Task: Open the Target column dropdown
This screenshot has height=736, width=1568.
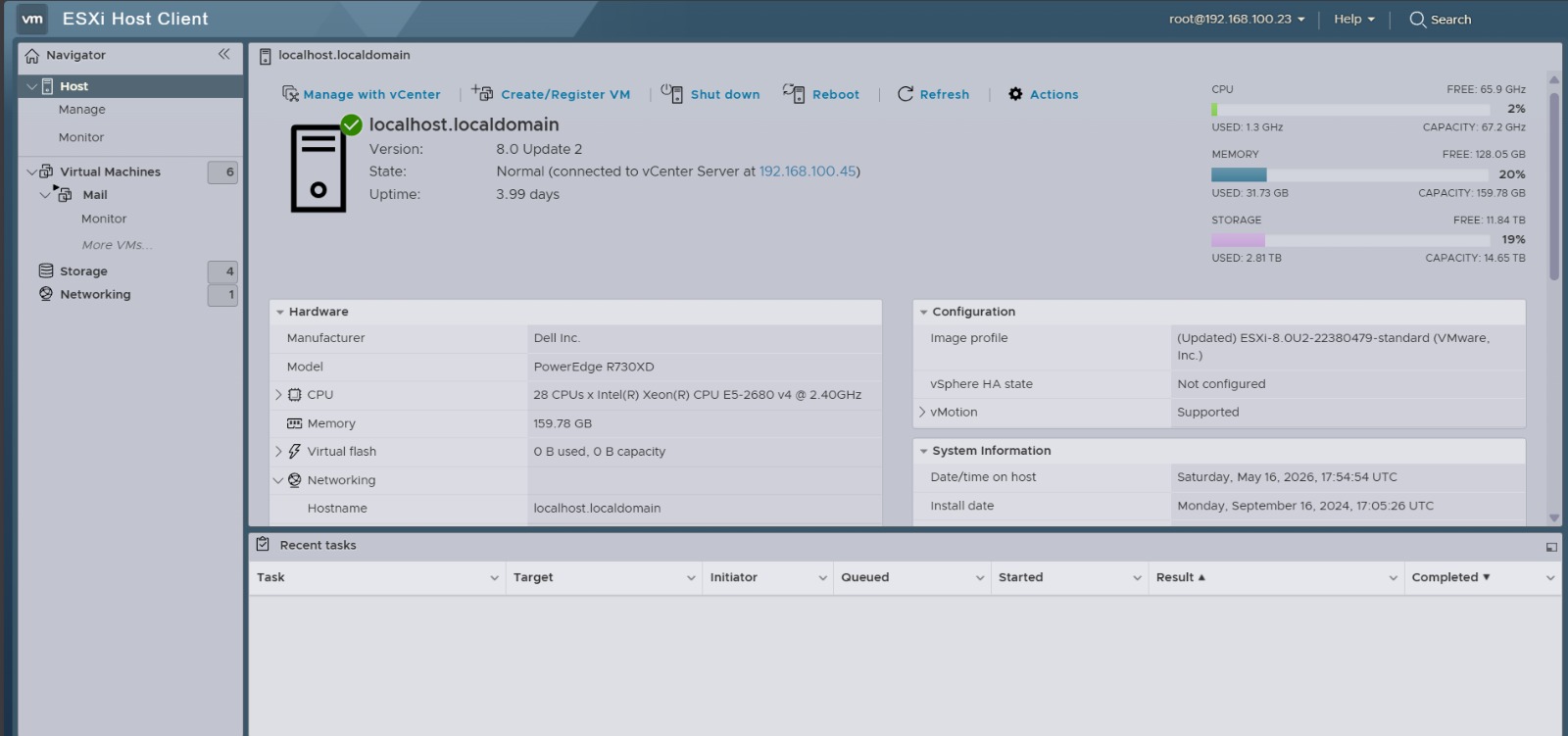Action: coord(691,578)
